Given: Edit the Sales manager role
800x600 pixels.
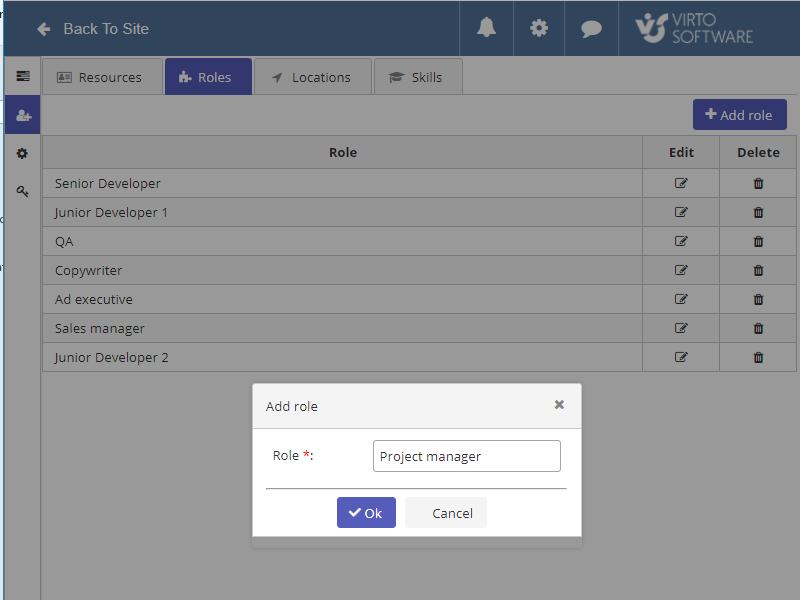Looking at the screenshot, I should click(681, 328).
